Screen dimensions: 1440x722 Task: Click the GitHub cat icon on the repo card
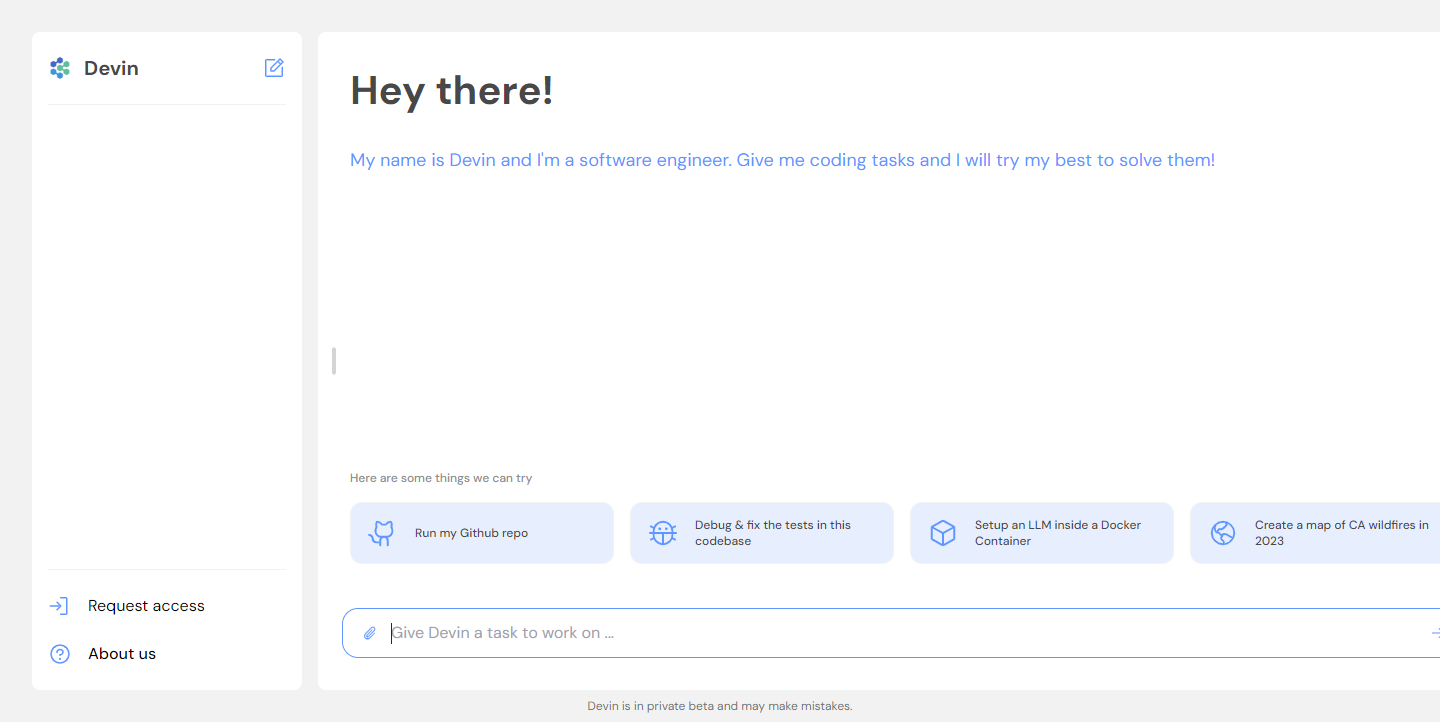[381, 533]
